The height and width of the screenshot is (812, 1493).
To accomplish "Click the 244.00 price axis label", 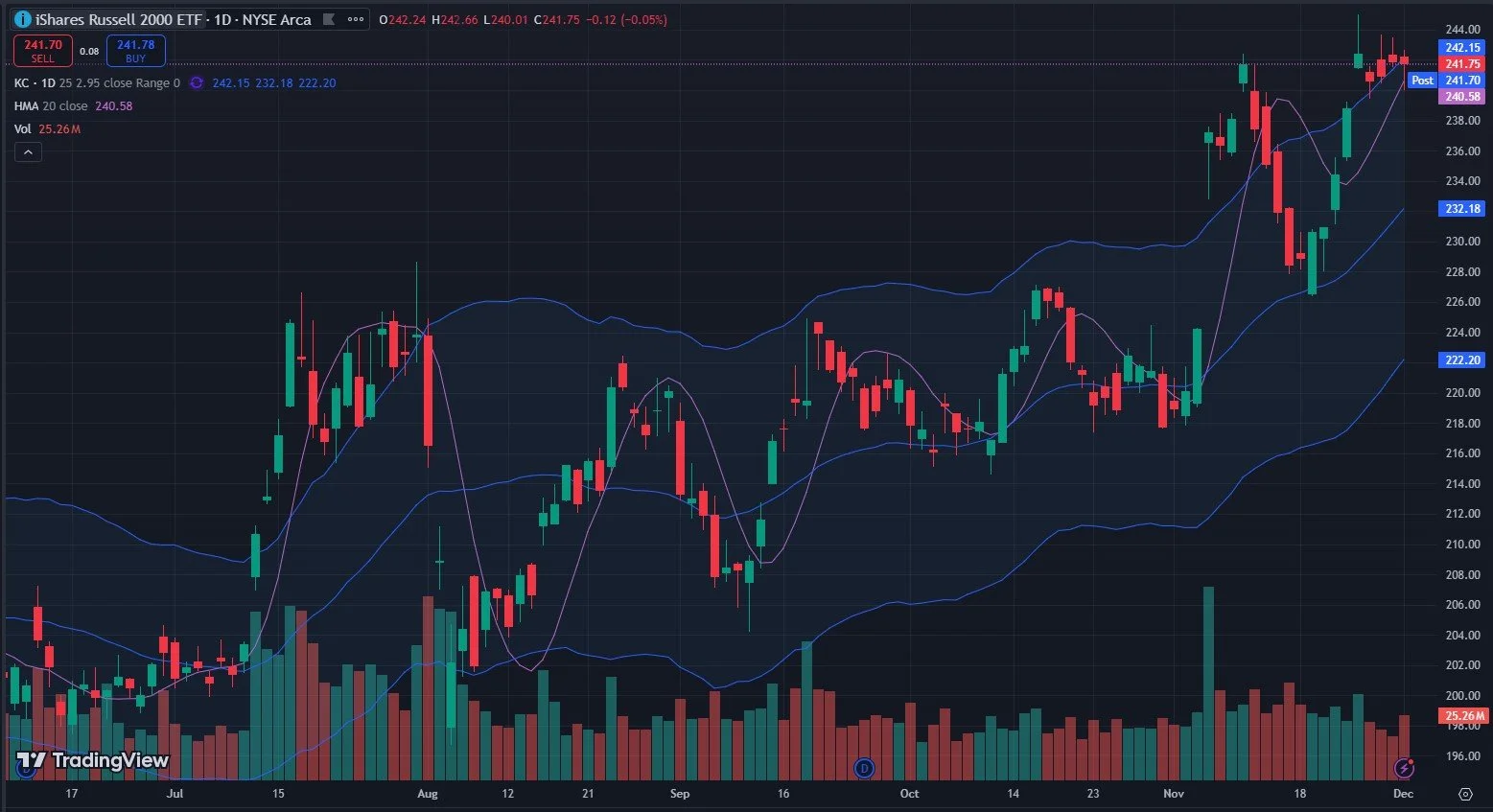I will [x=1462, y=30].
